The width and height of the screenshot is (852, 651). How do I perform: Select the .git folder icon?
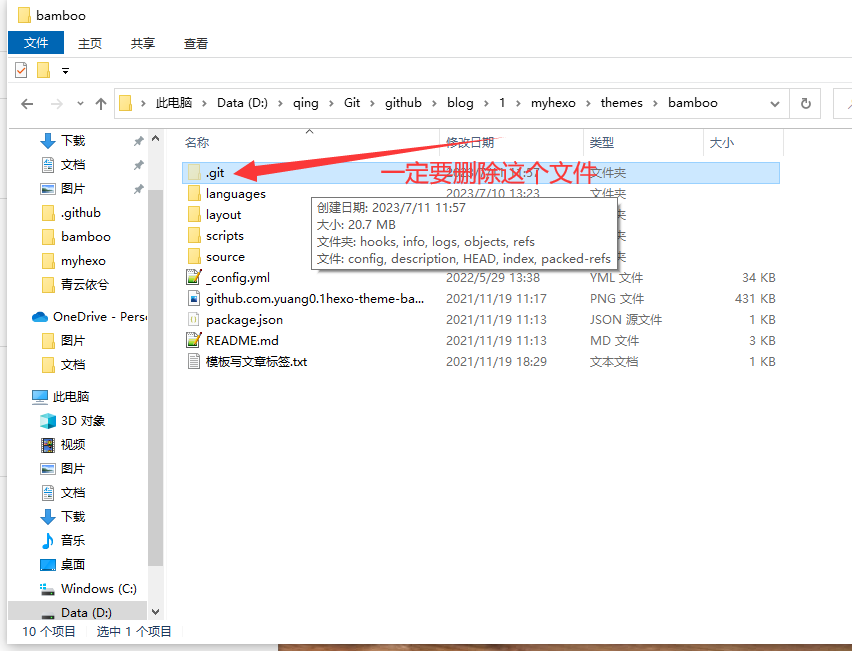194,173
